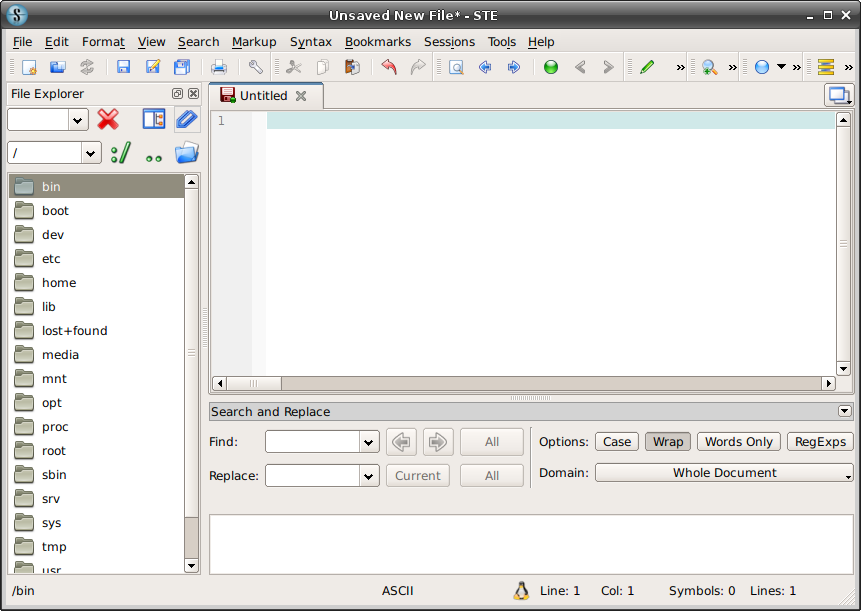Click the blue folder icon in File Explorer
Screen dimensions: 861x611
187,153
